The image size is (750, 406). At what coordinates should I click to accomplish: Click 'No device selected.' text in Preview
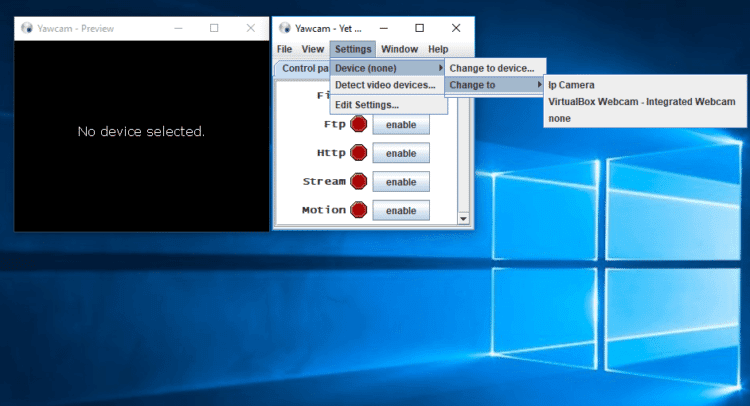coord(141,132)
